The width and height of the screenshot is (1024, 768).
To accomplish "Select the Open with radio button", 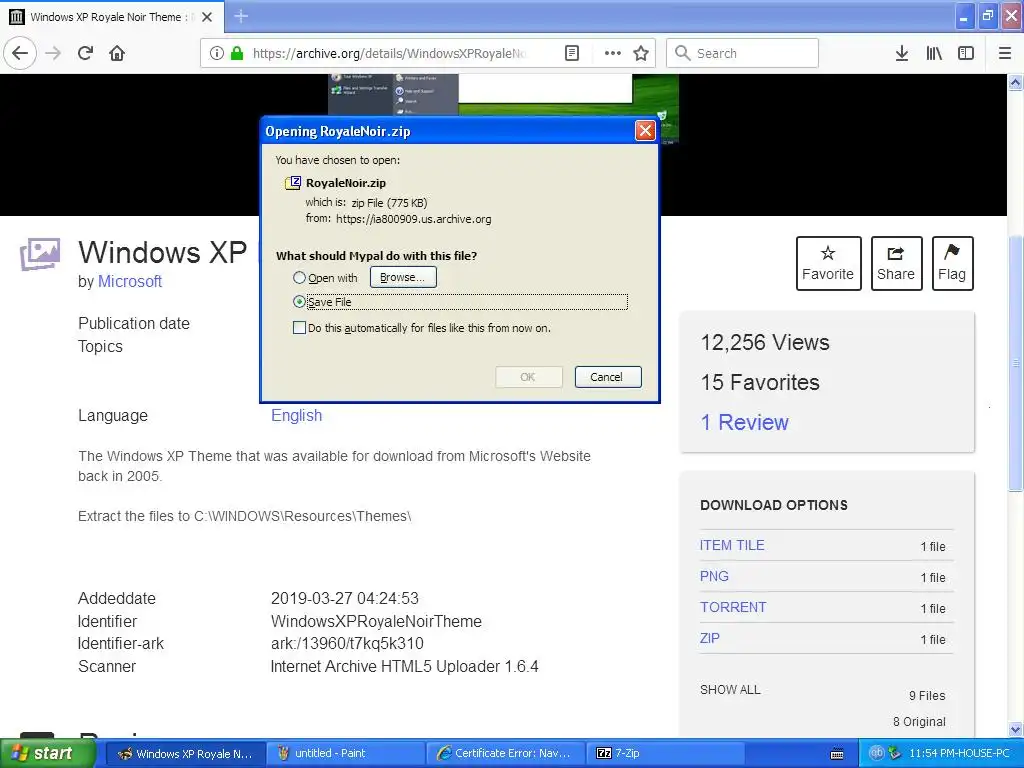I will click(x=299, y=278).
